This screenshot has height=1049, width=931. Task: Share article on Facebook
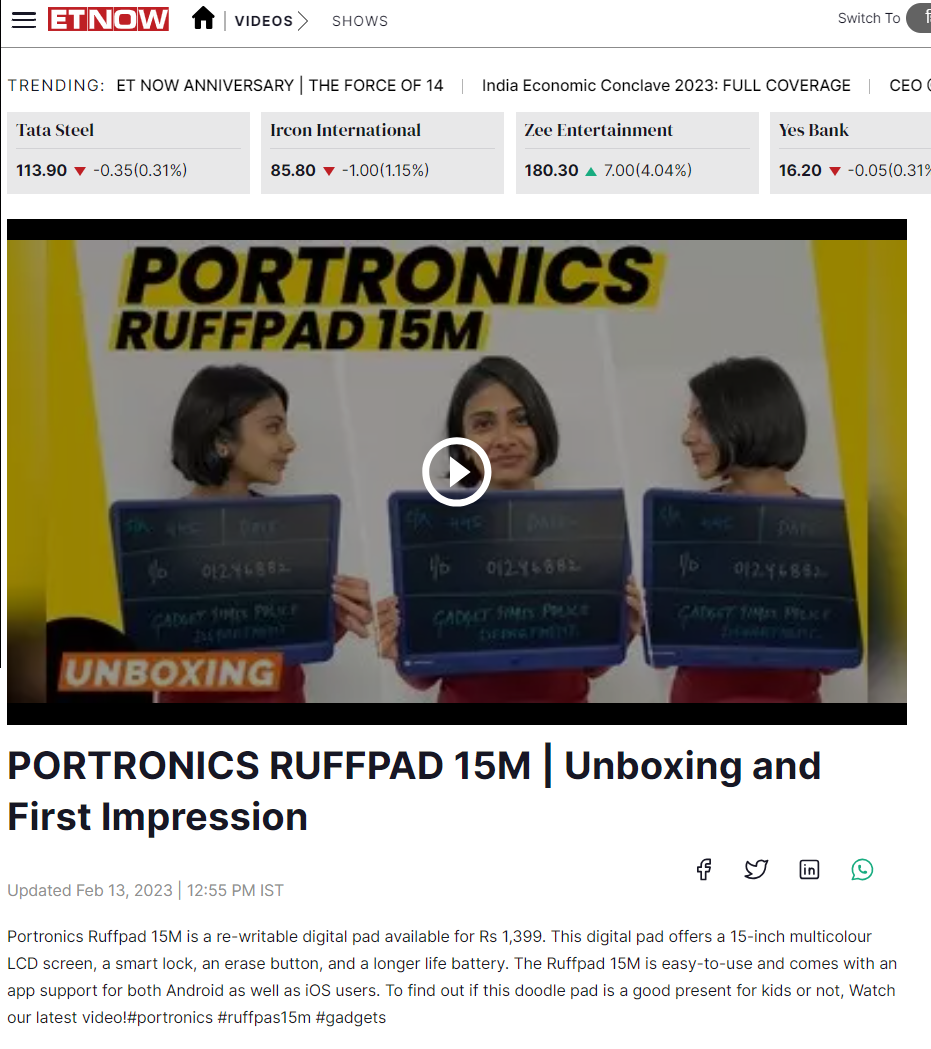(x=704, y=869)
